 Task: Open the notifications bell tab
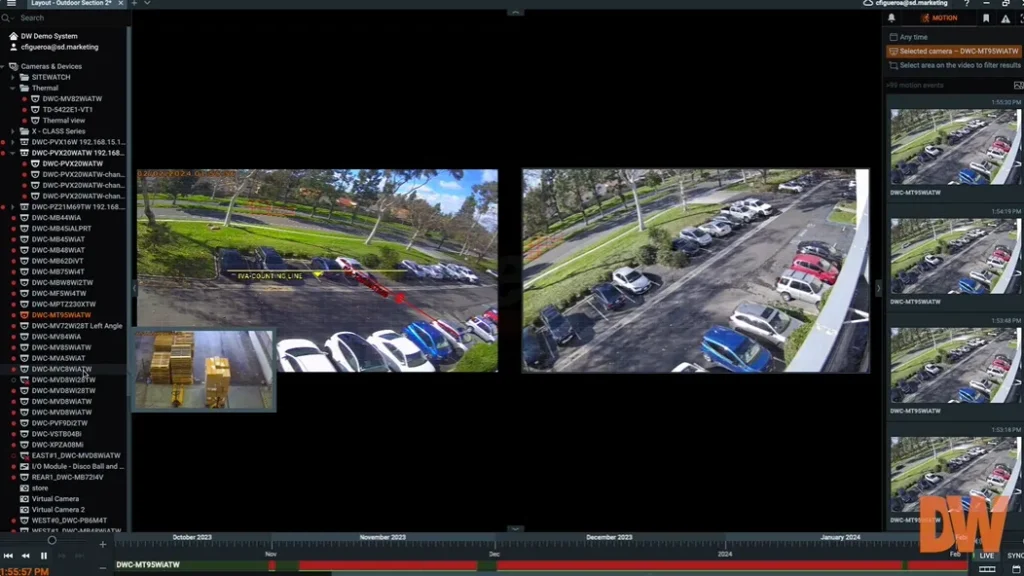coord(891,18)
